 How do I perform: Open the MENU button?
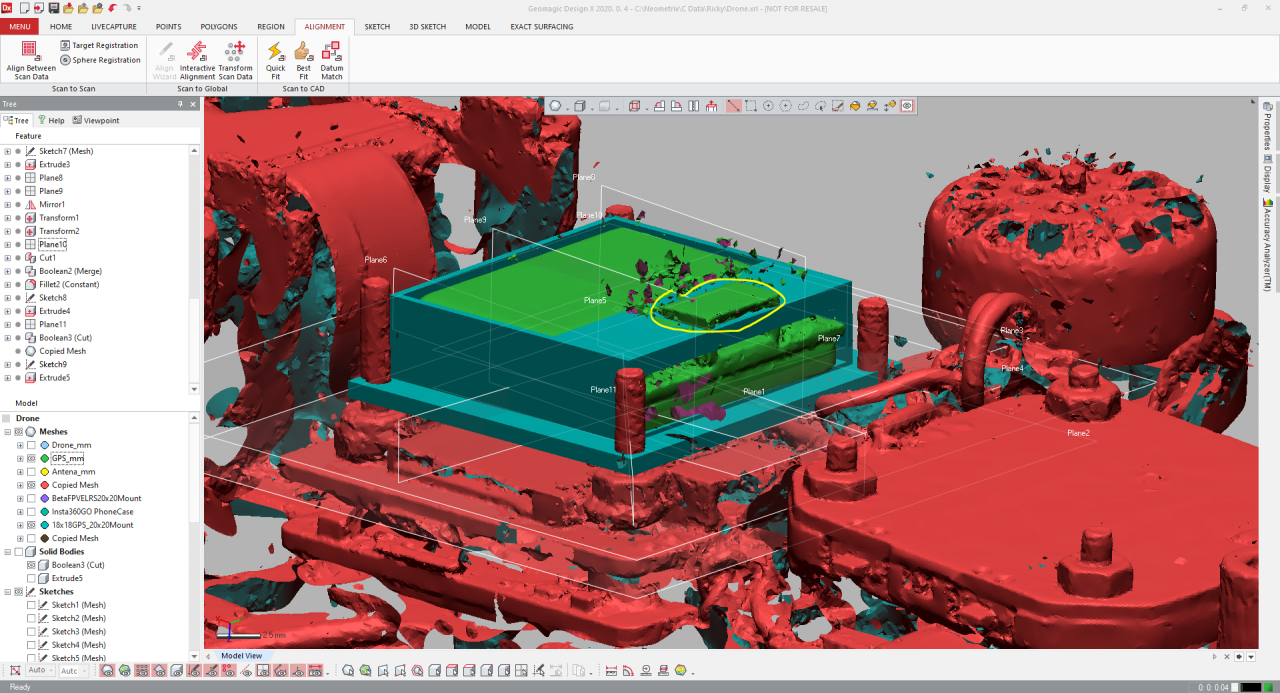click(19, 27)
